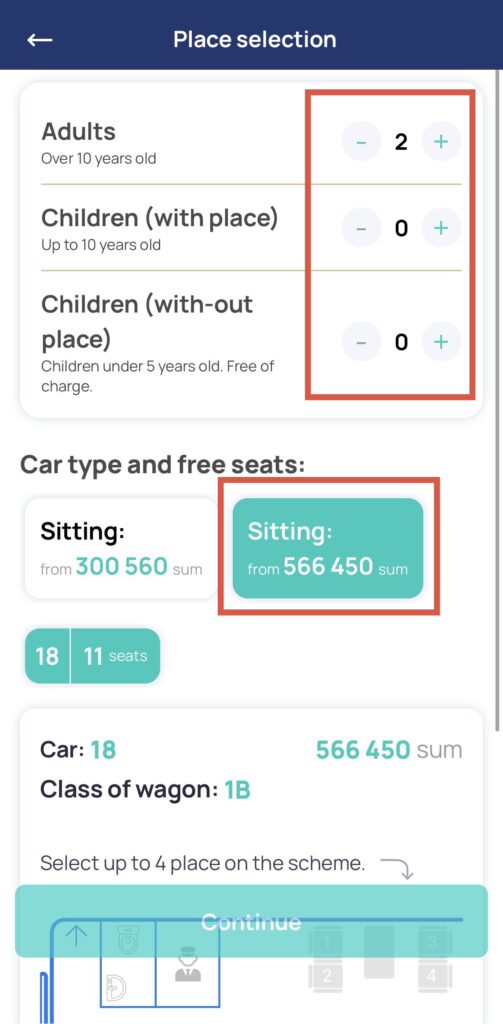This screenshot has width=503, height=1024.
Task: Go back using the arrow icon
Action: (40, 40)
